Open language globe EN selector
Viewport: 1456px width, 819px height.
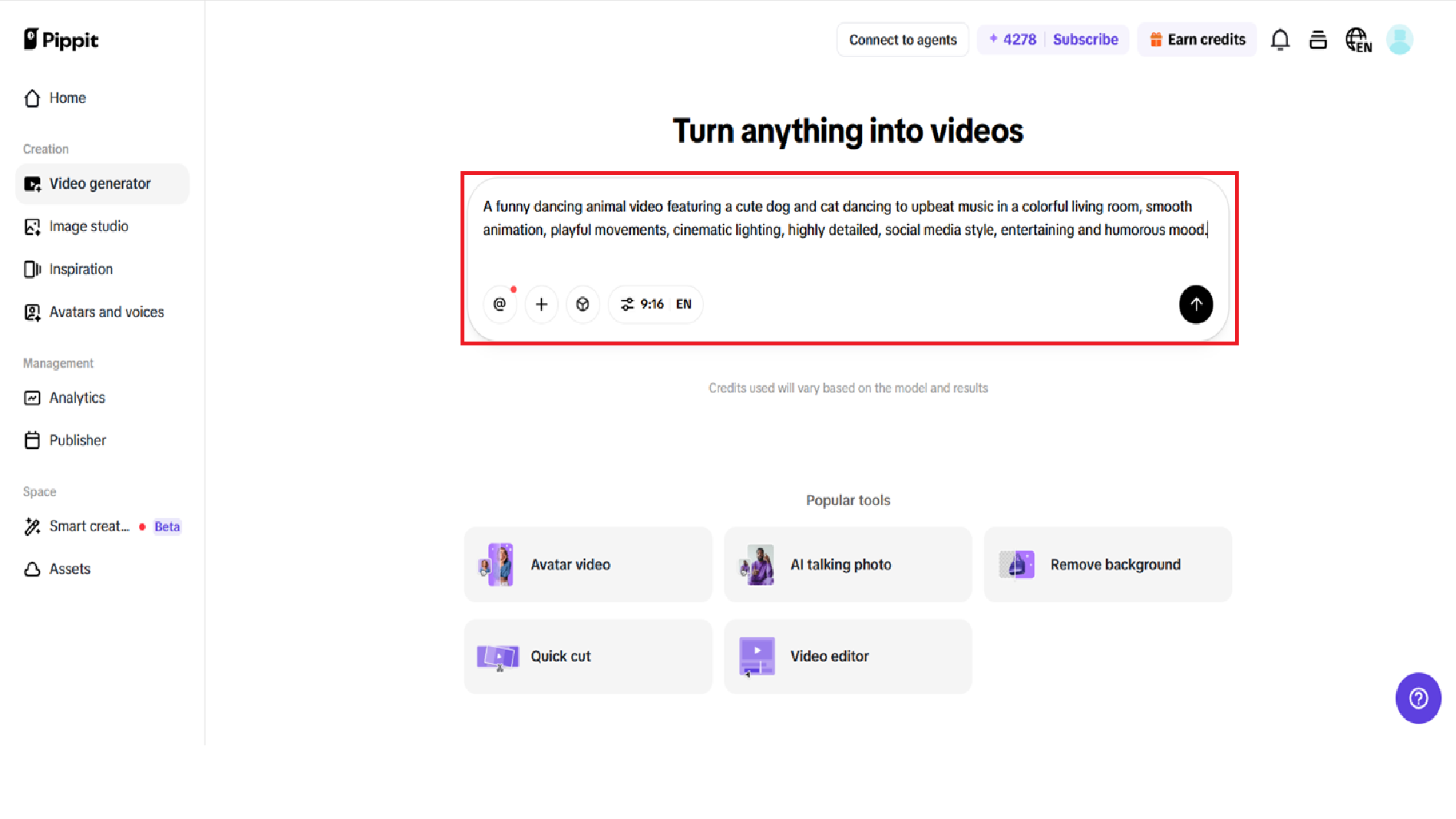click(1358, 40)
